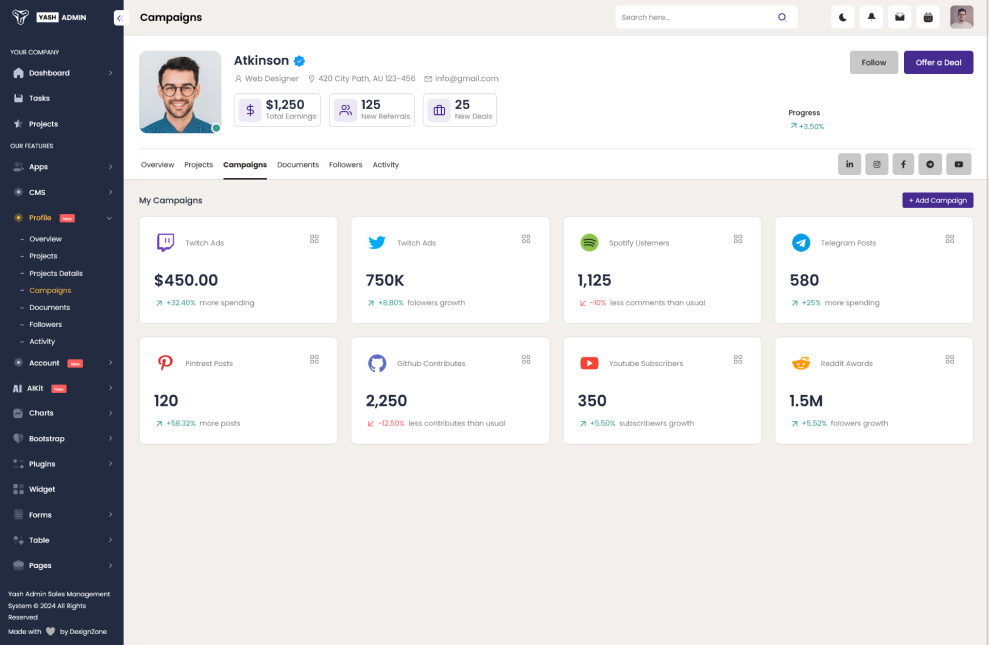Open the Github Contributes card grid menu

(x=526, y=359)
